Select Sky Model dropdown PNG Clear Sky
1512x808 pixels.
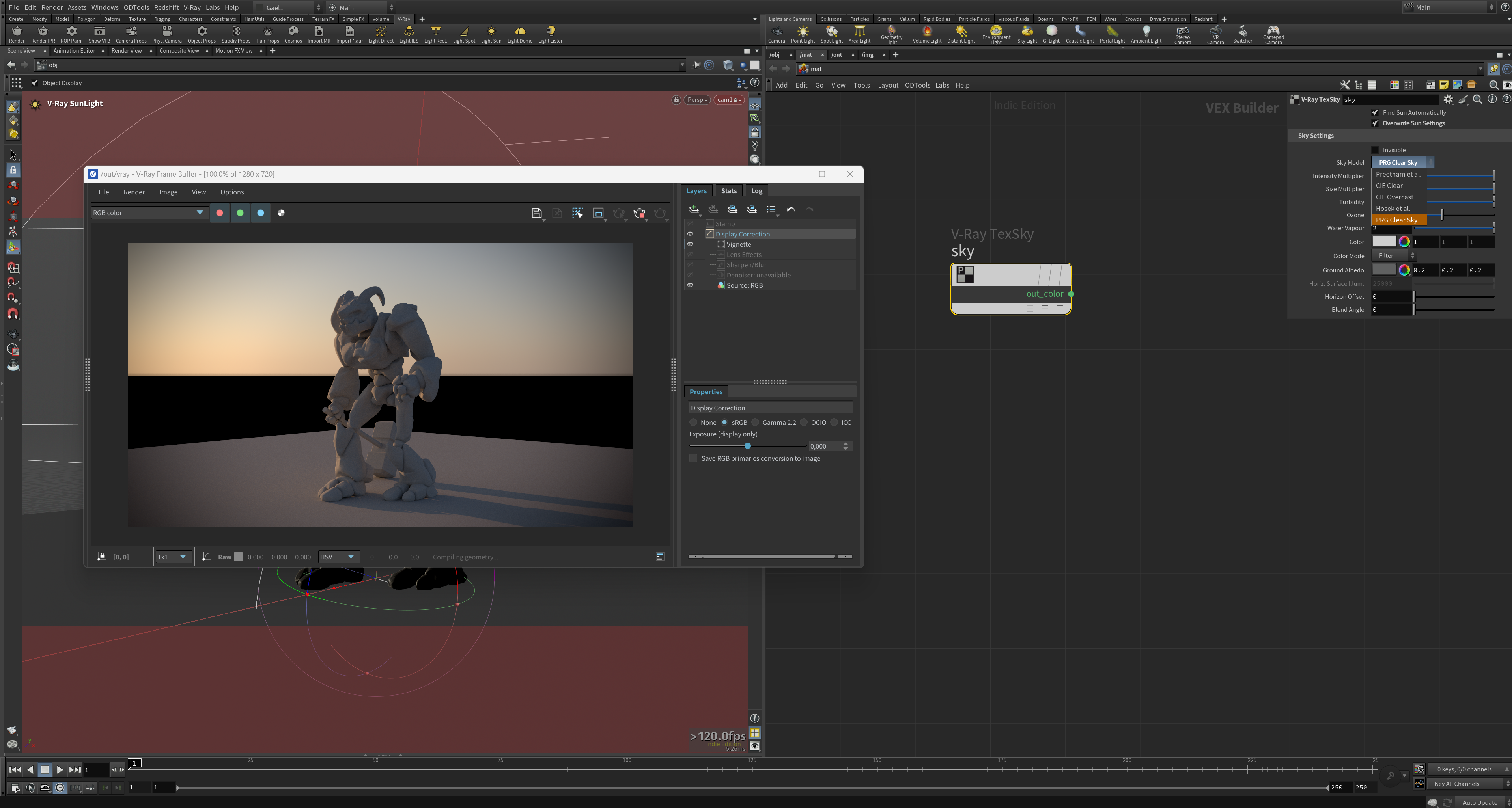1397,220
